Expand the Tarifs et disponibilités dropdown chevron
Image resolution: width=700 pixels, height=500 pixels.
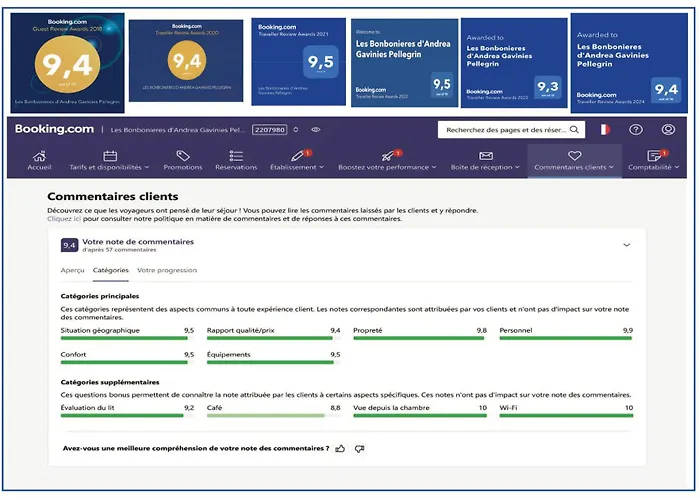(x=147, y=167)
